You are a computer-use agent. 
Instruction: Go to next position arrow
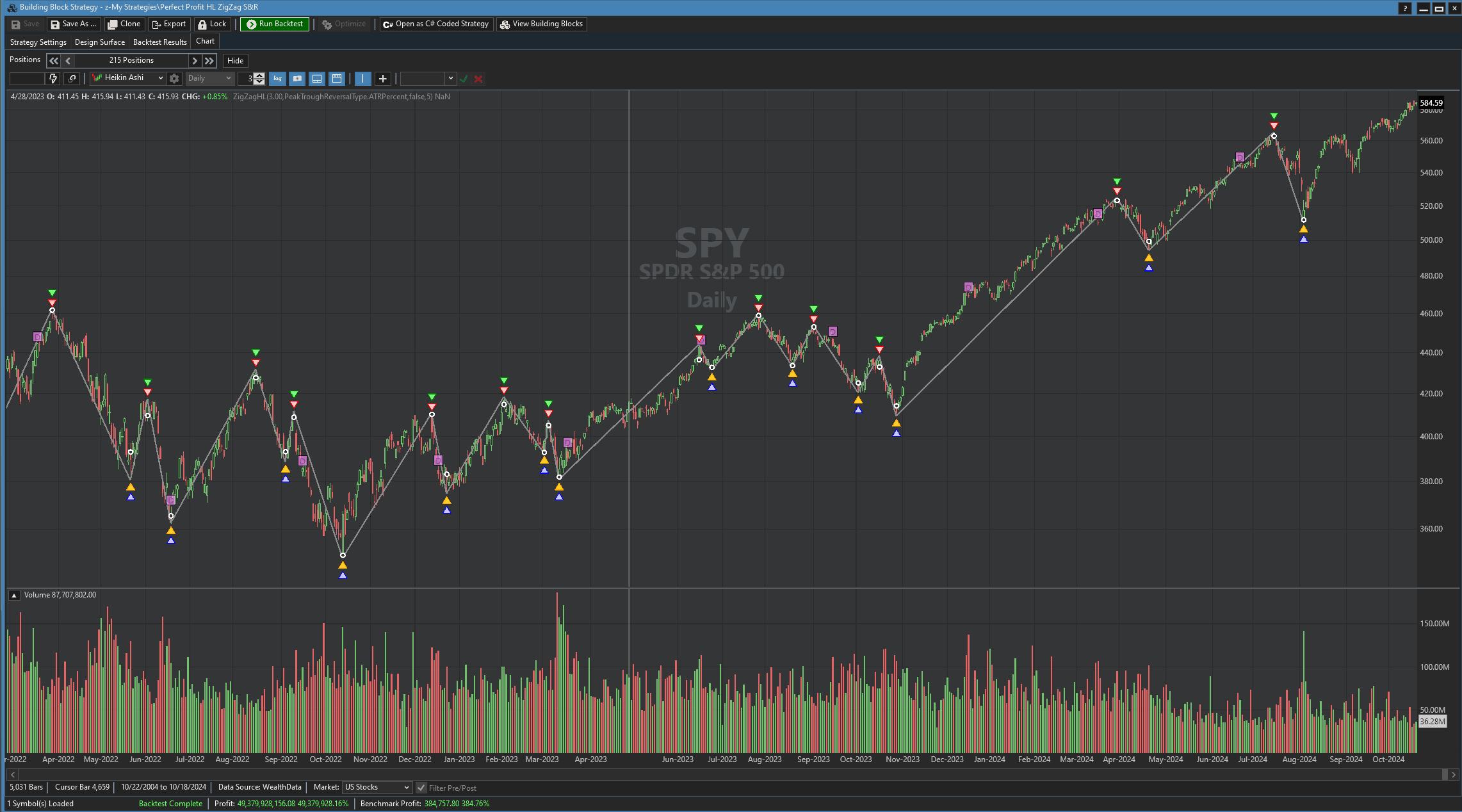pos(195,61)
